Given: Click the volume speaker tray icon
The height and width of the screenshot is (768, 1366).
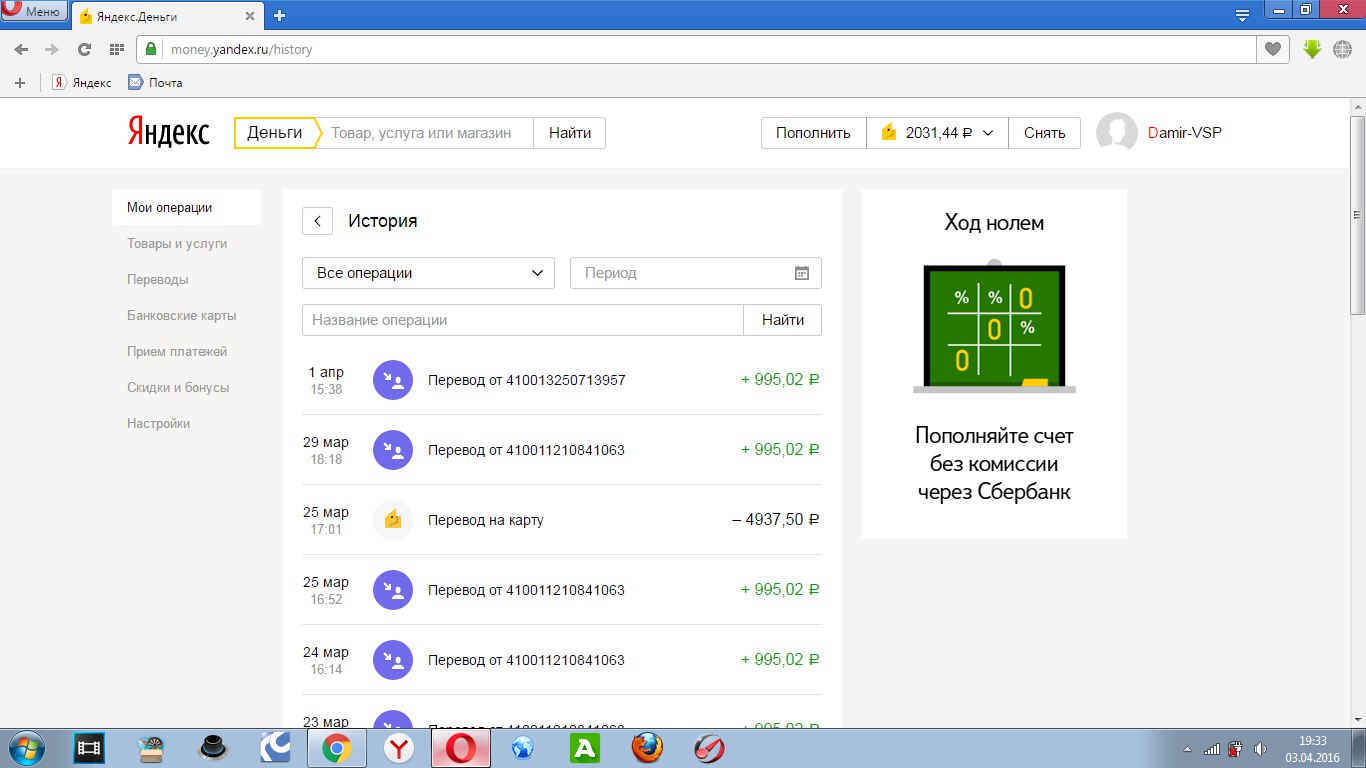Looking at the screenshot, I should [1262, 748].
